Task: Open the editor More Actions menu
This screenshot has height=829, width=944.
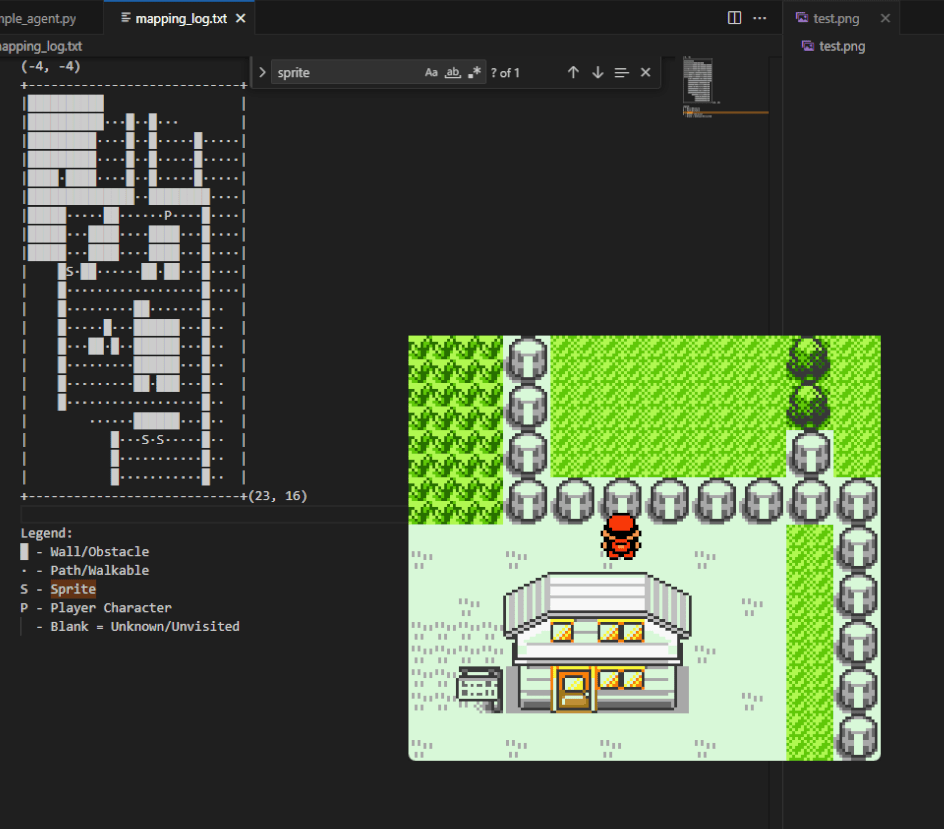Action: (760, 18)
